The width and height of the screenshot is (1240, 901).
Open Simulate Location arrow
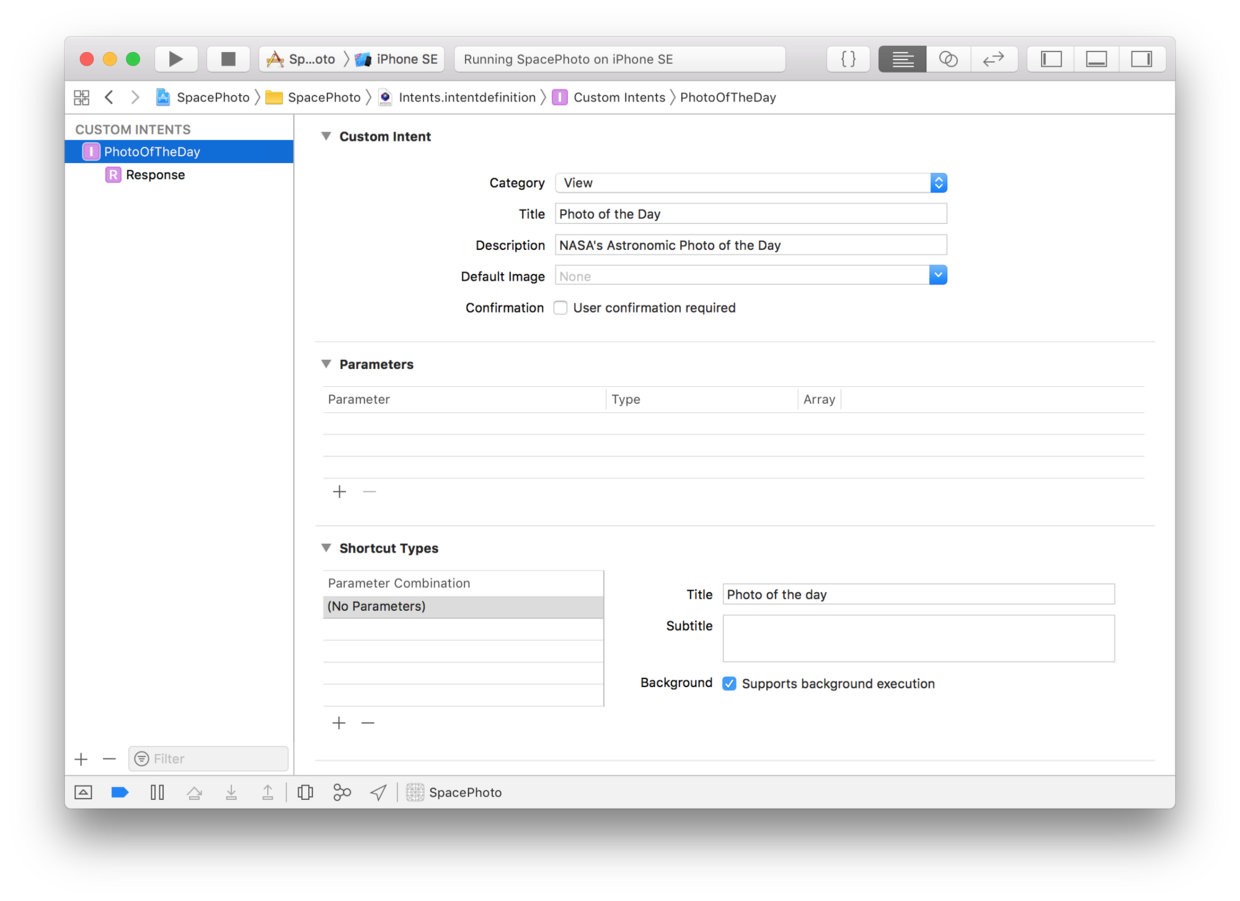tap(378, 793)
